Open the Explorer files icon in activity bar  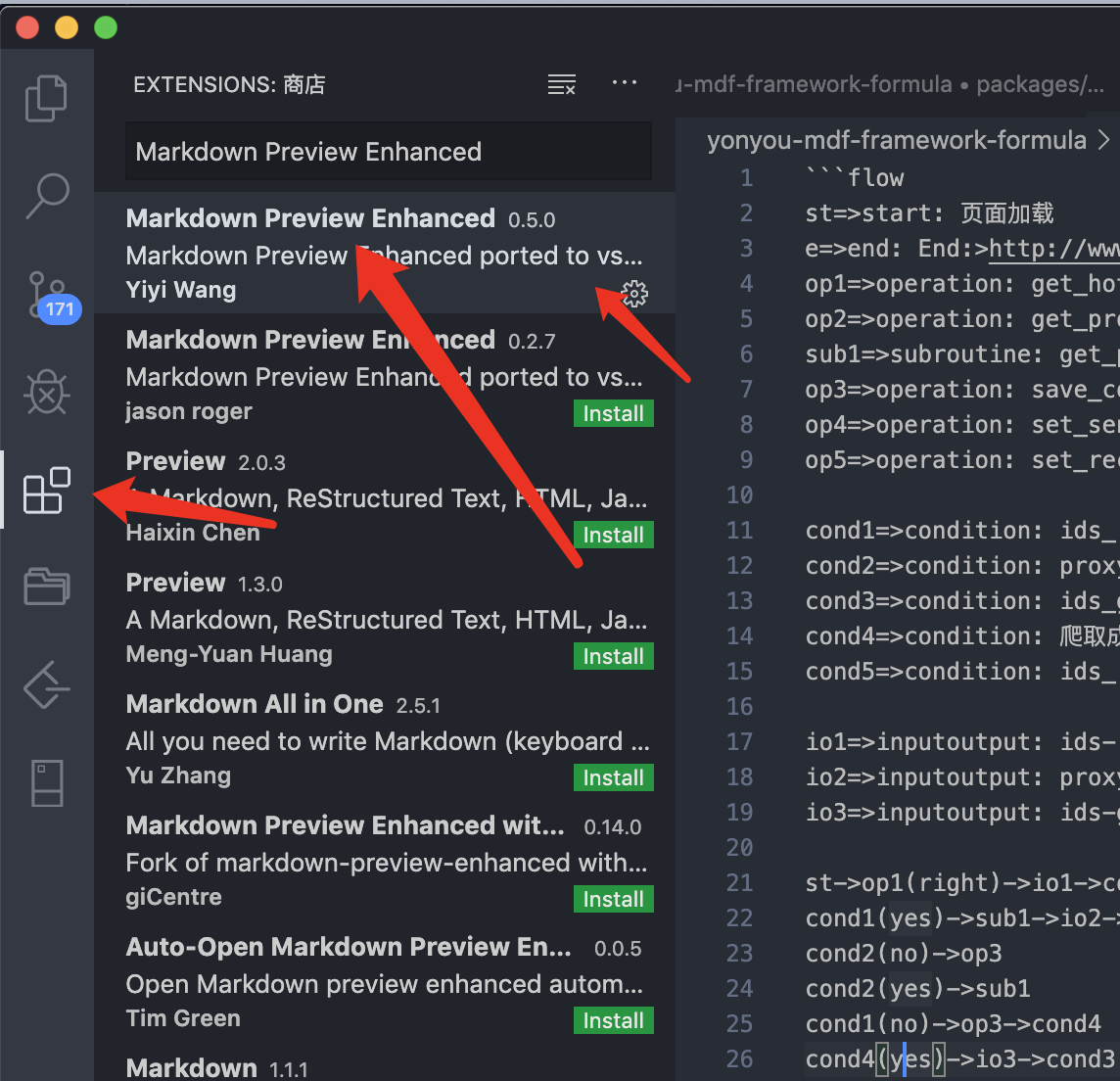(46, 98)
